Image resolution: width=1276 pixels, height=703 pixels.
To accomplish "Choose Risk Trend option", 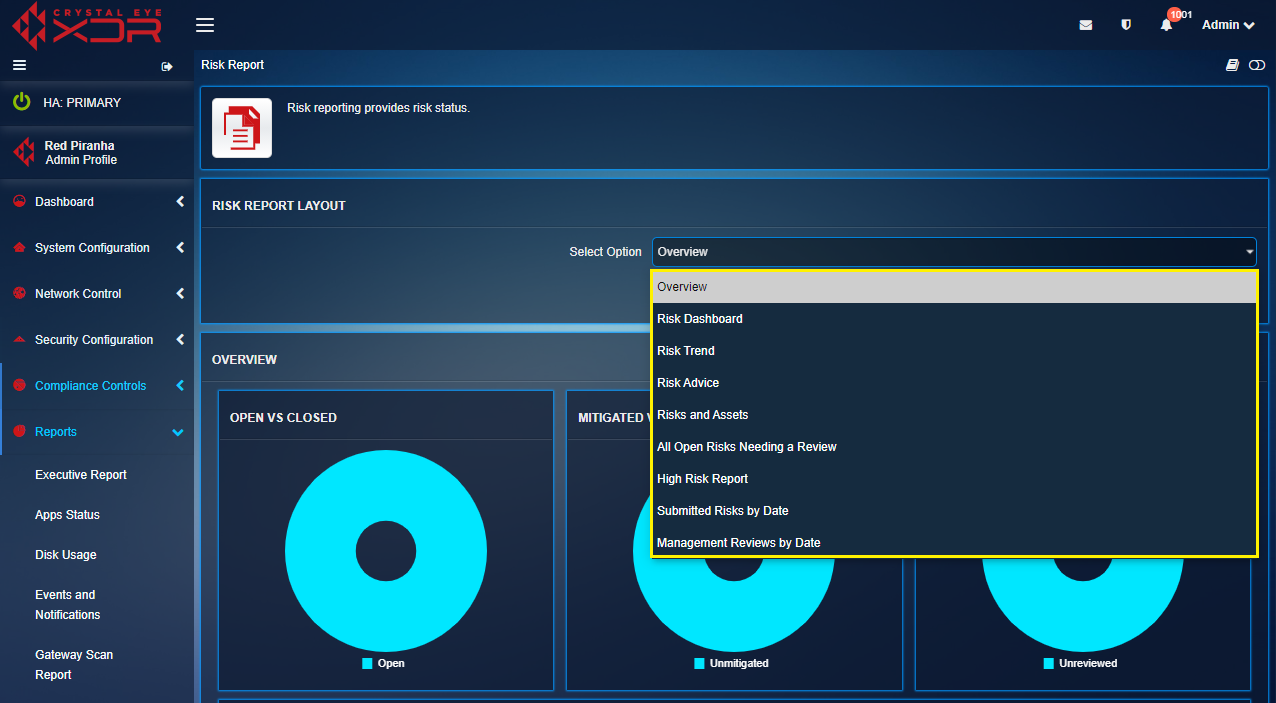I will [954, 351].
